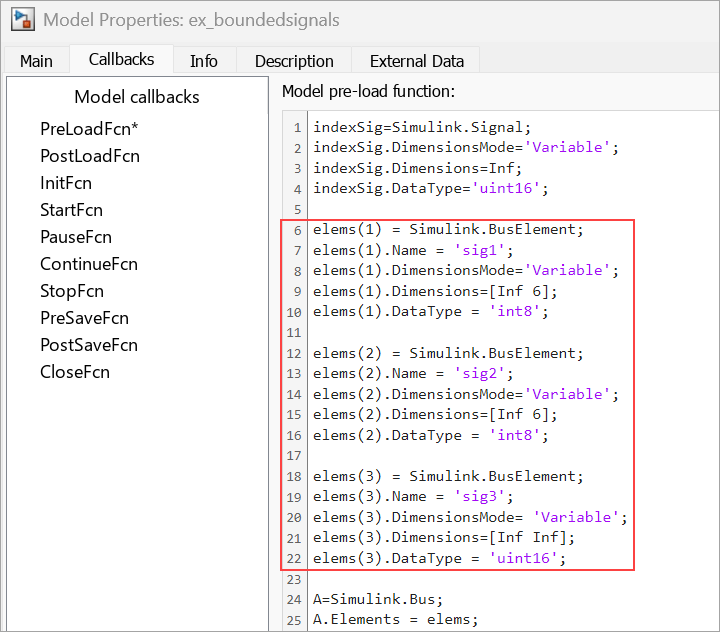Select the Callbacks tab

pyautogui.click(x=121, y=59)
